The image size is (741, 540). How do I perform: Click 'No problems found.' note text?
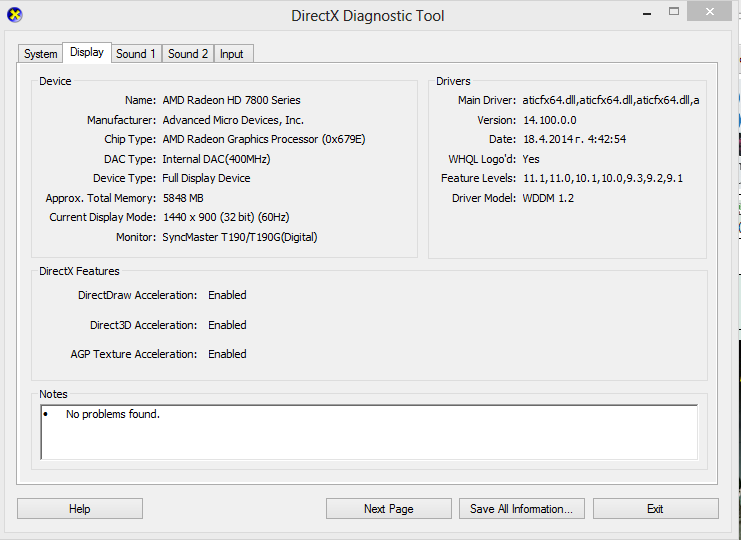(x=113, y=414)
